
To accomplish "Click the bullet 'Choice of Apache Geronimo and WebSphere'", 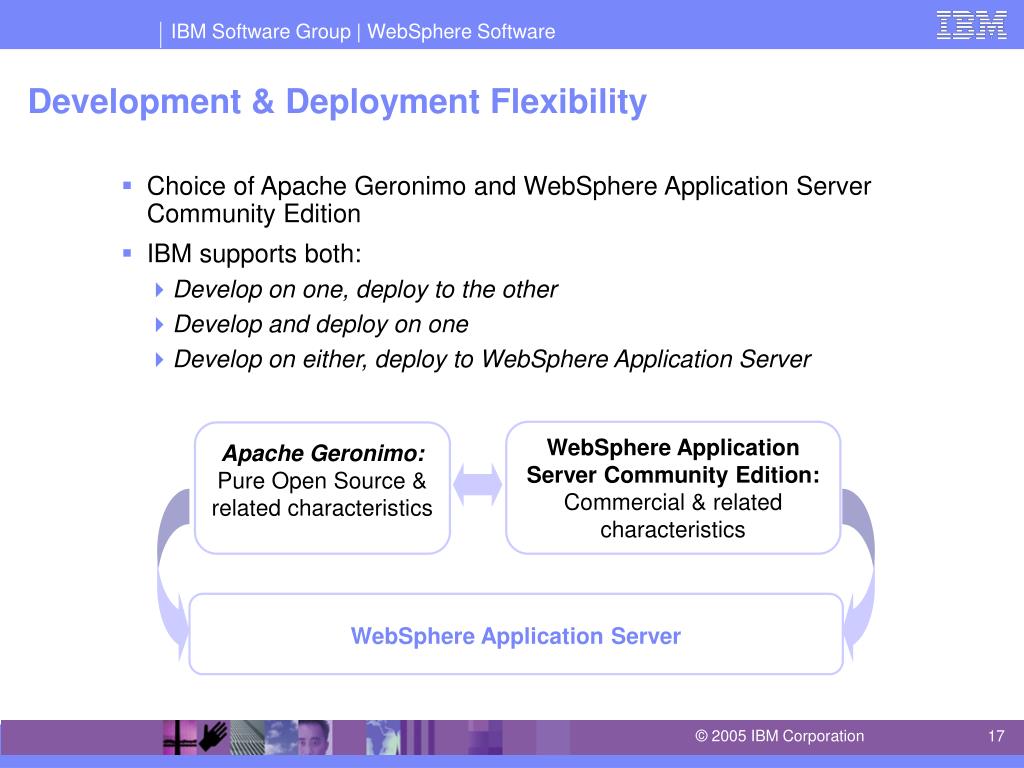I will pyautogui.click(x=509, y=200).
